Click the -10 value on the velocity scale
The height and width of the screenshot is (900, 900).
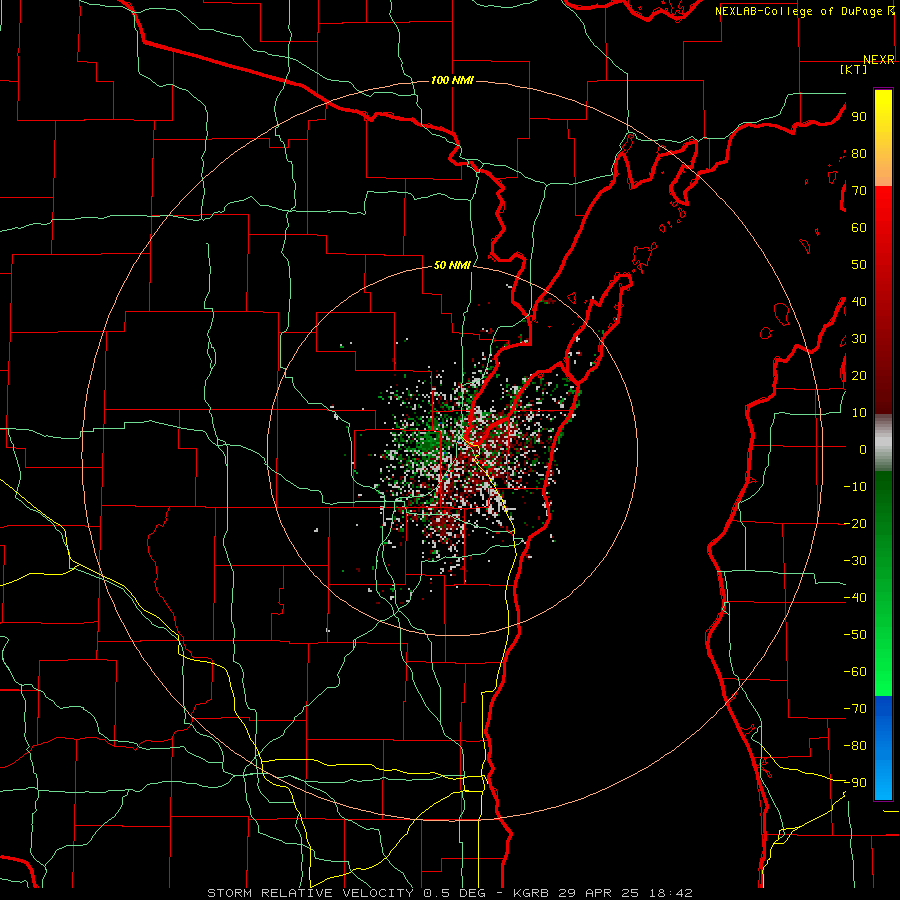(x=855, y=487)
